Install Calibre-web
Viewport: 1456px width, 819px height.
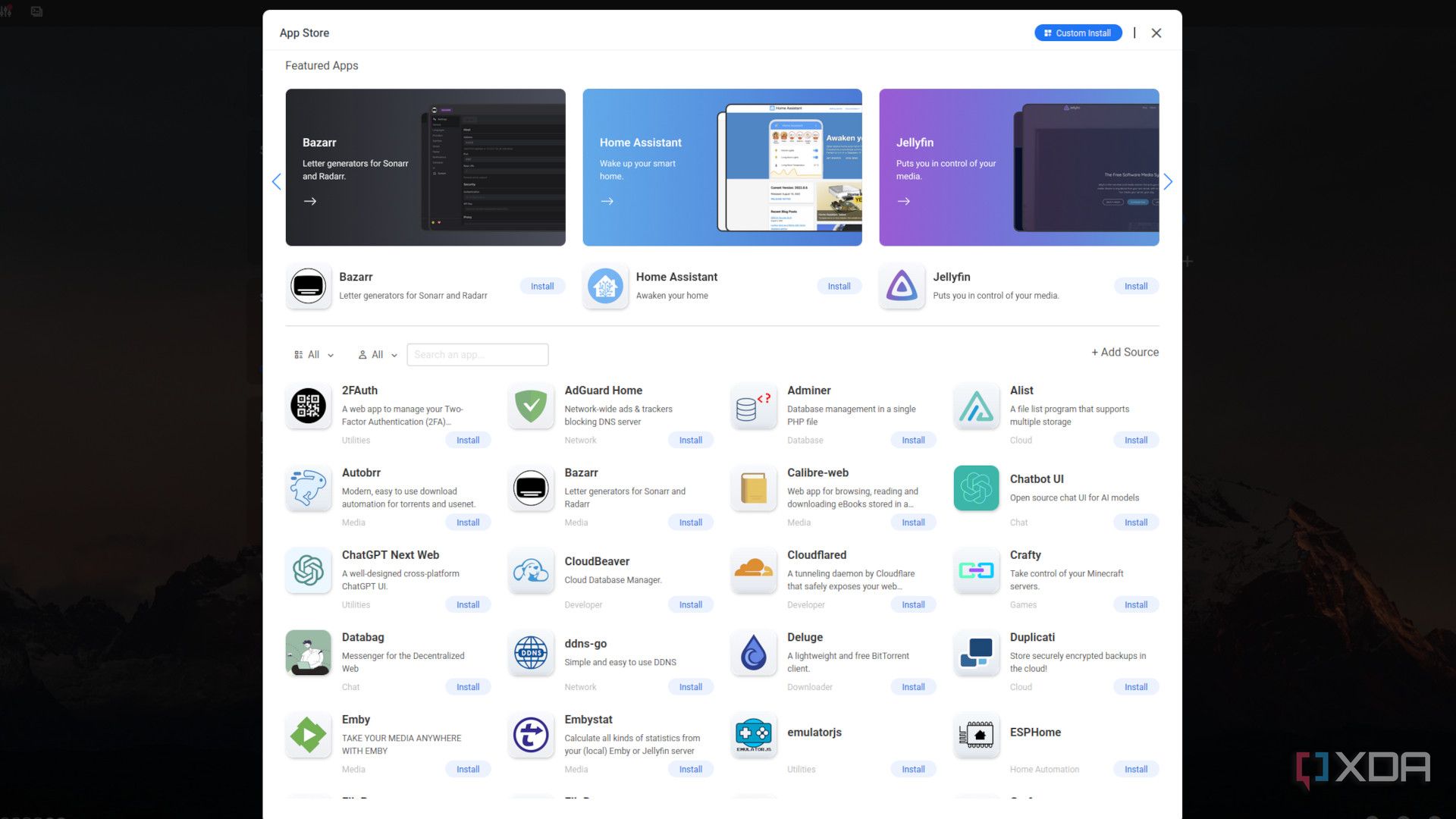tap(913, 522)
